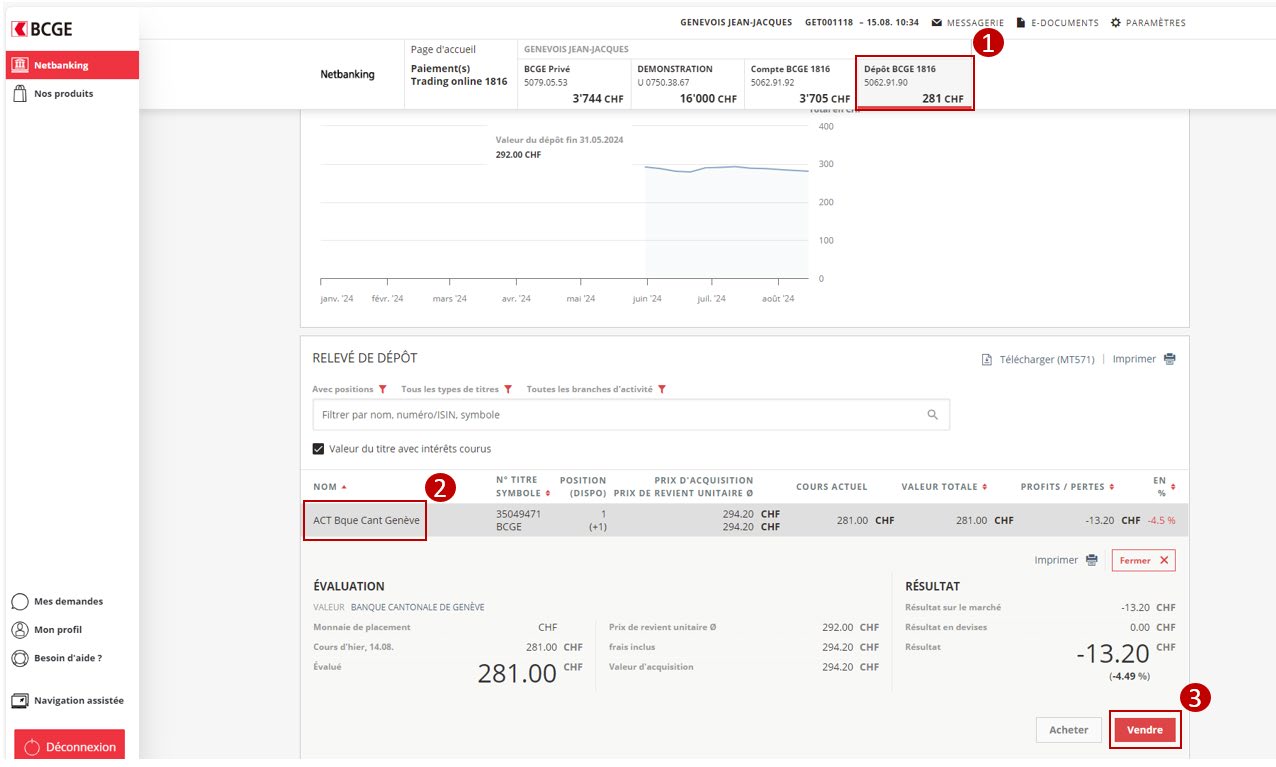
Task: Click Imprimer above the Fermer button
Action: click(1056, 560)
